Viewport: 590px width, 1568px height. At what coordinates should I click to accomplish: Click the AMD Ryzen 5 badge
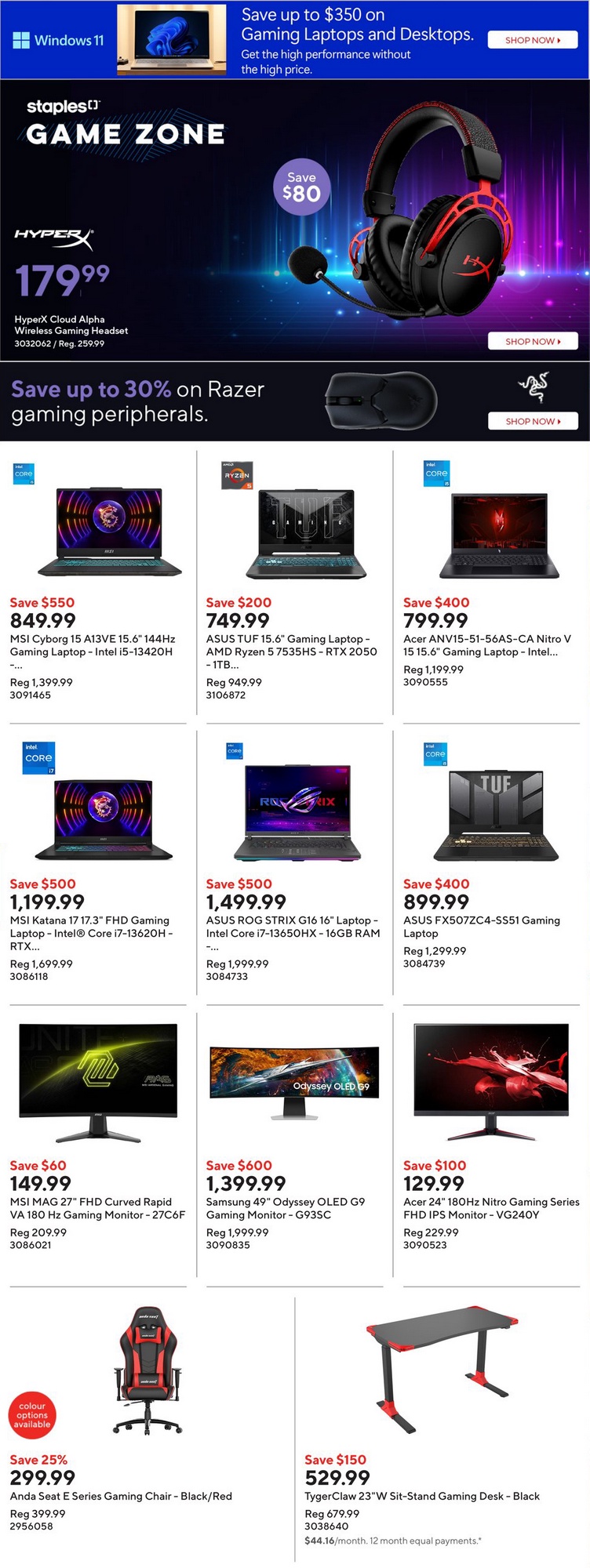click(237, 476)
